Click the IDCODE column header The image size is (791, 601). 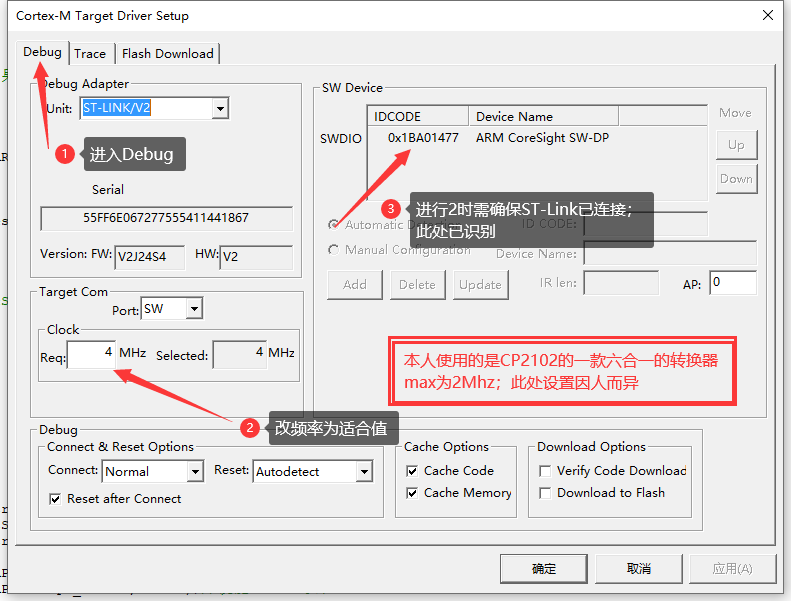point(418,117)
